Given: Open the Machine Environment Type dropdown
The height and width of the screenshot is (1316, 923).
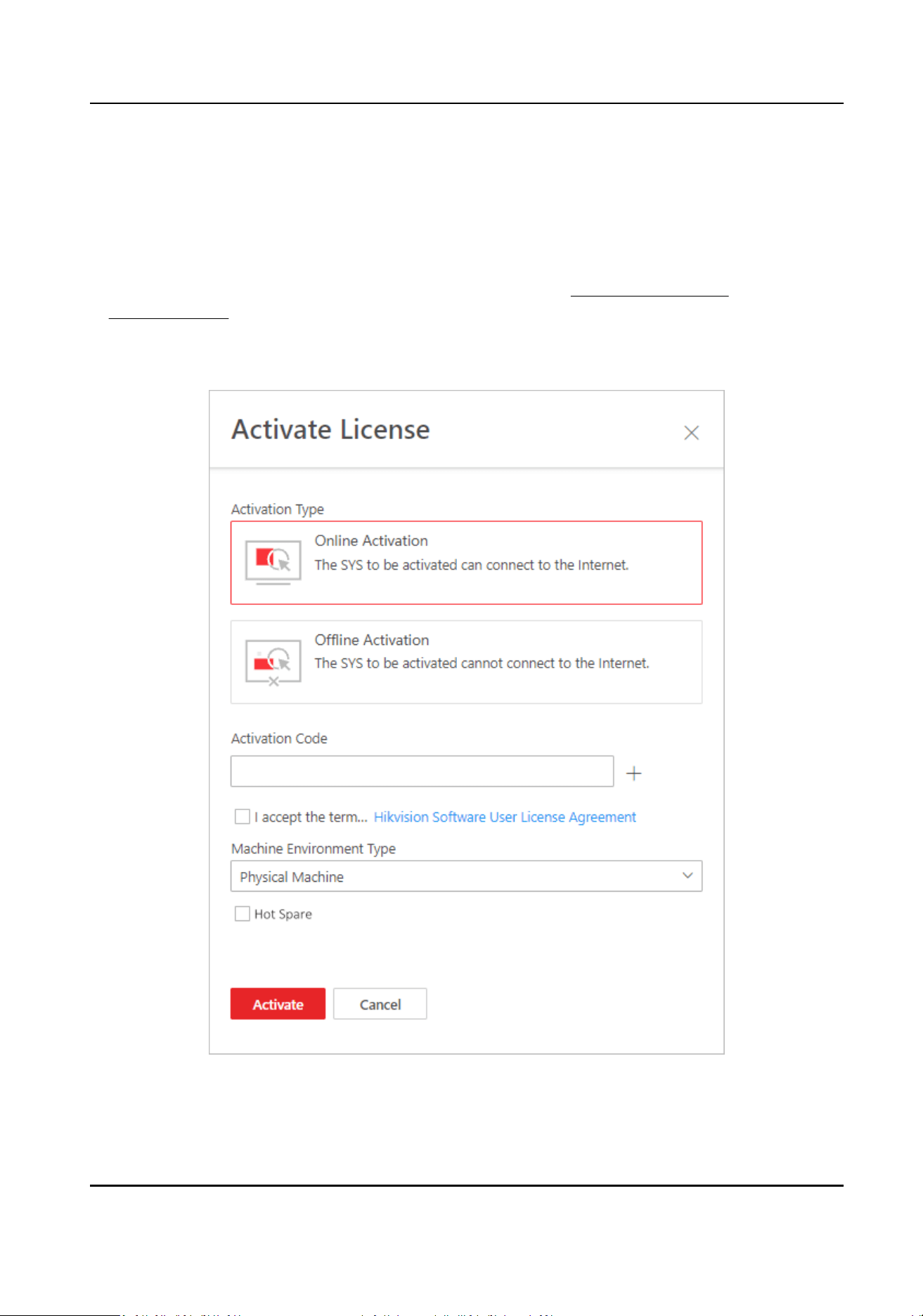Looking at the screenshot, I should (x=466, y=876).
